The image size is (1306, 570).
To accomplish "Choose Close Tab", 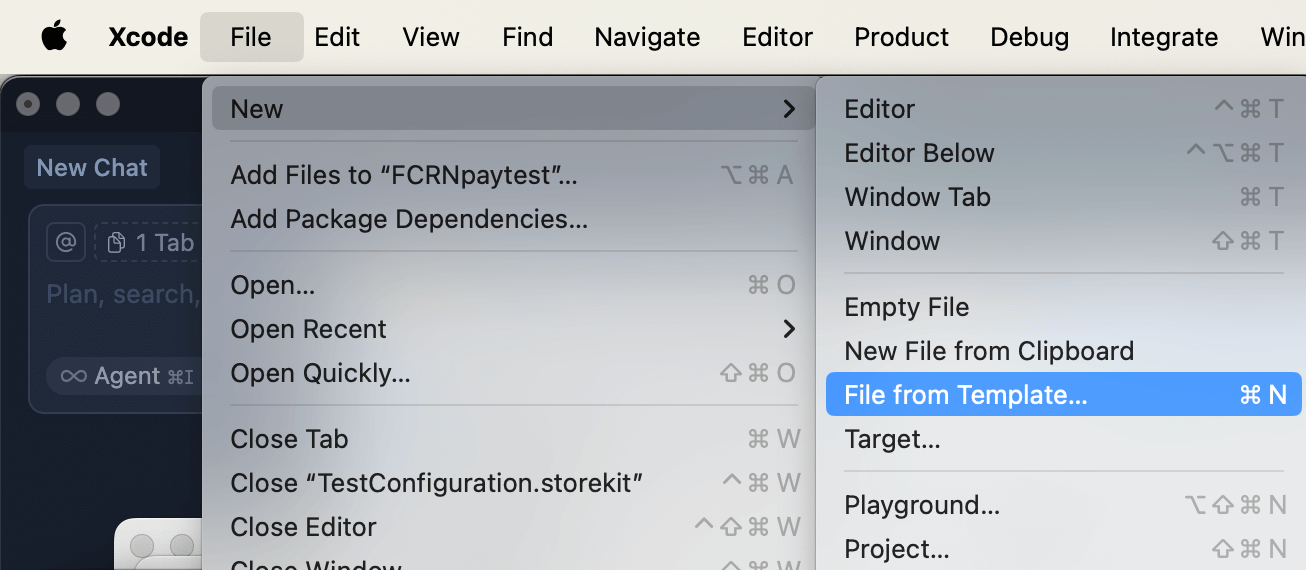I will (x=514, y=439).
